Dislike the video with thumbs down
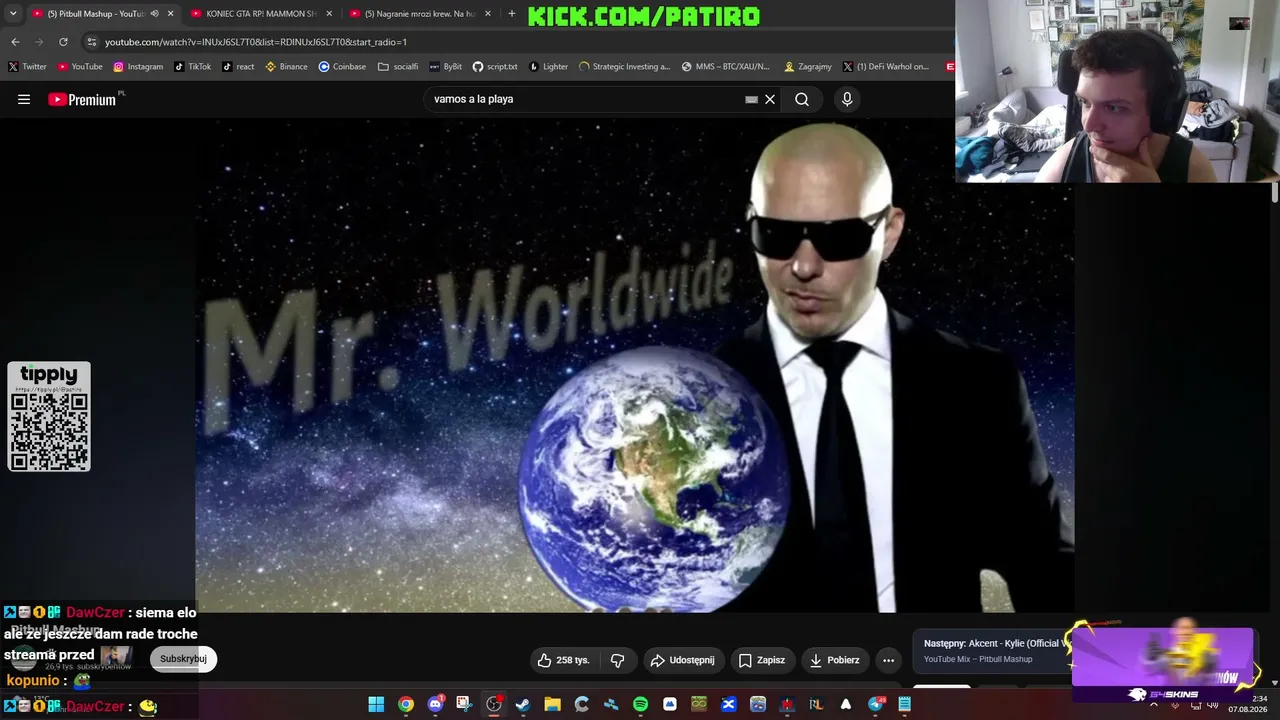The width and height of the screenshot is (1280, 720). pyautogui.click(x=618, y=660)
